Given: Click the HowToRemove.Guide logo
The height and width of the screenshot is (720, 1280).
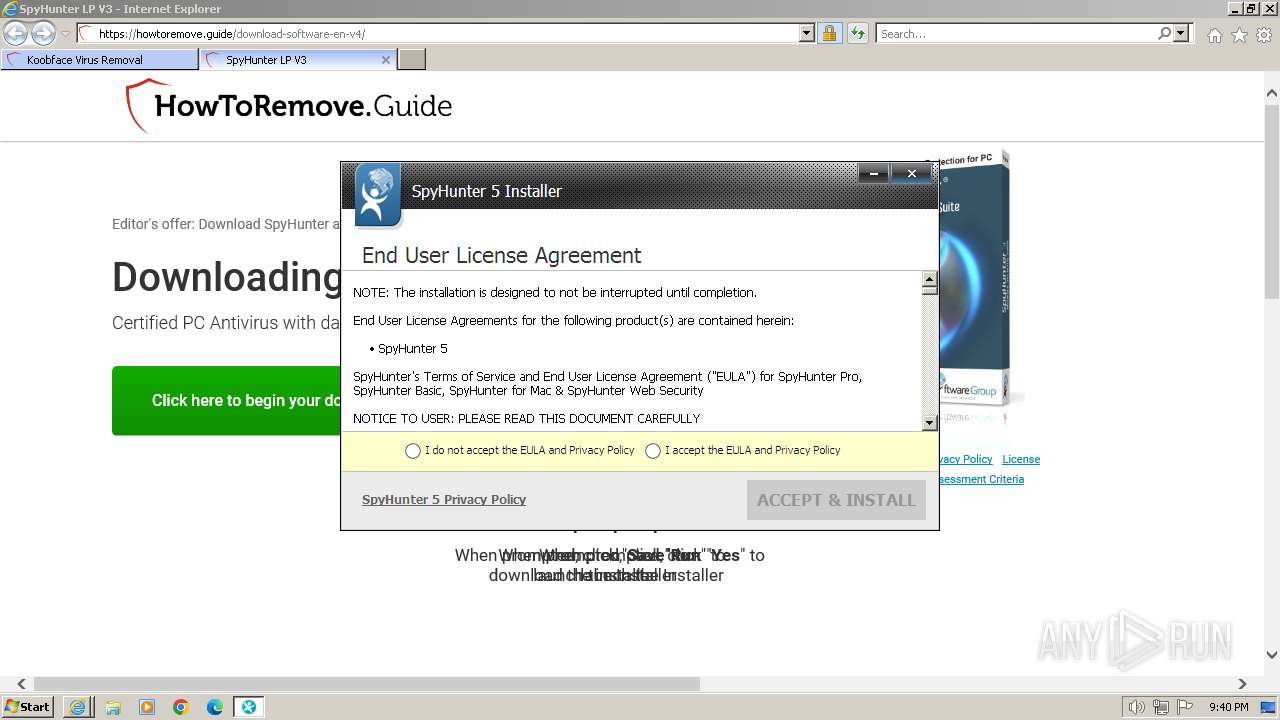Looking at the screenshot, I should (288, 106).
